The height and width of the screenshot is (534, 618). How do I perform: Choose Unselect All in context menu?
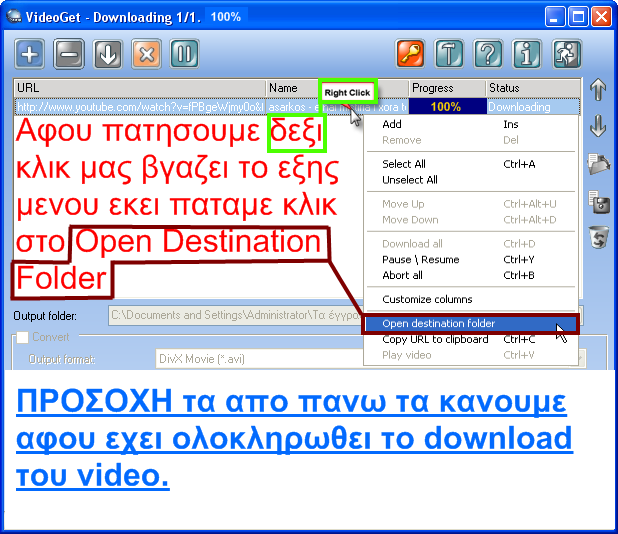[x=471, y=180]
